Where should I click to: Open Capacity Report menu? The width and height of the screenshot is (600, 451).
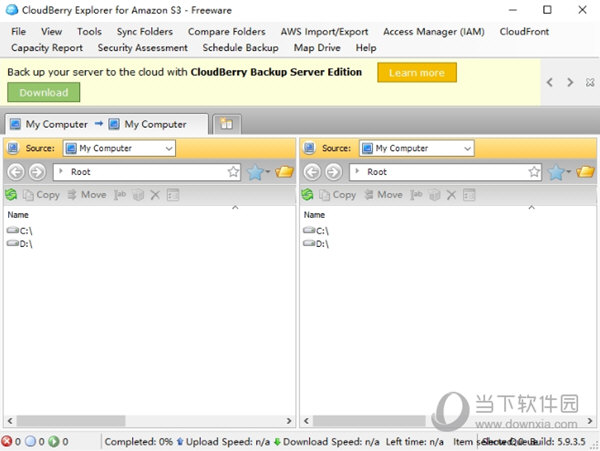(x=47, y=48)
